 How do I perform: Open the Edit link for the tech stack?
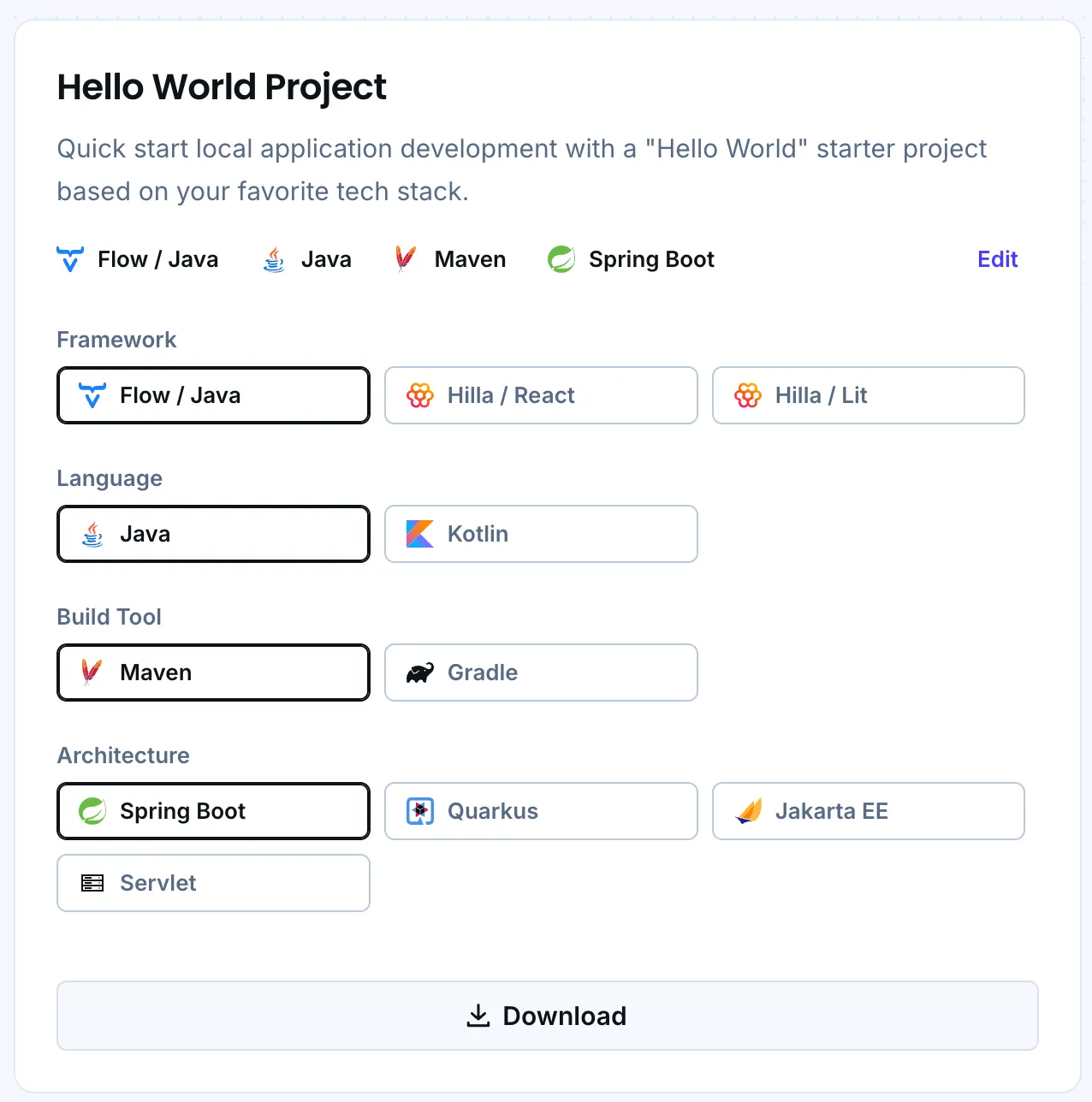coord(997,259)
